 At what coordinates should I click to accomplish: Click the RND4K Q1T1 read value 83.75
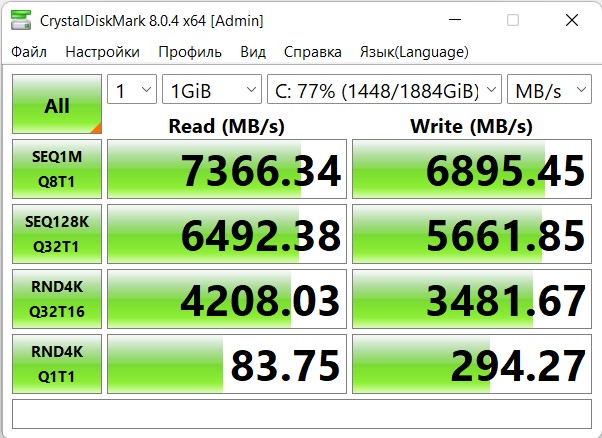point(227,364)
